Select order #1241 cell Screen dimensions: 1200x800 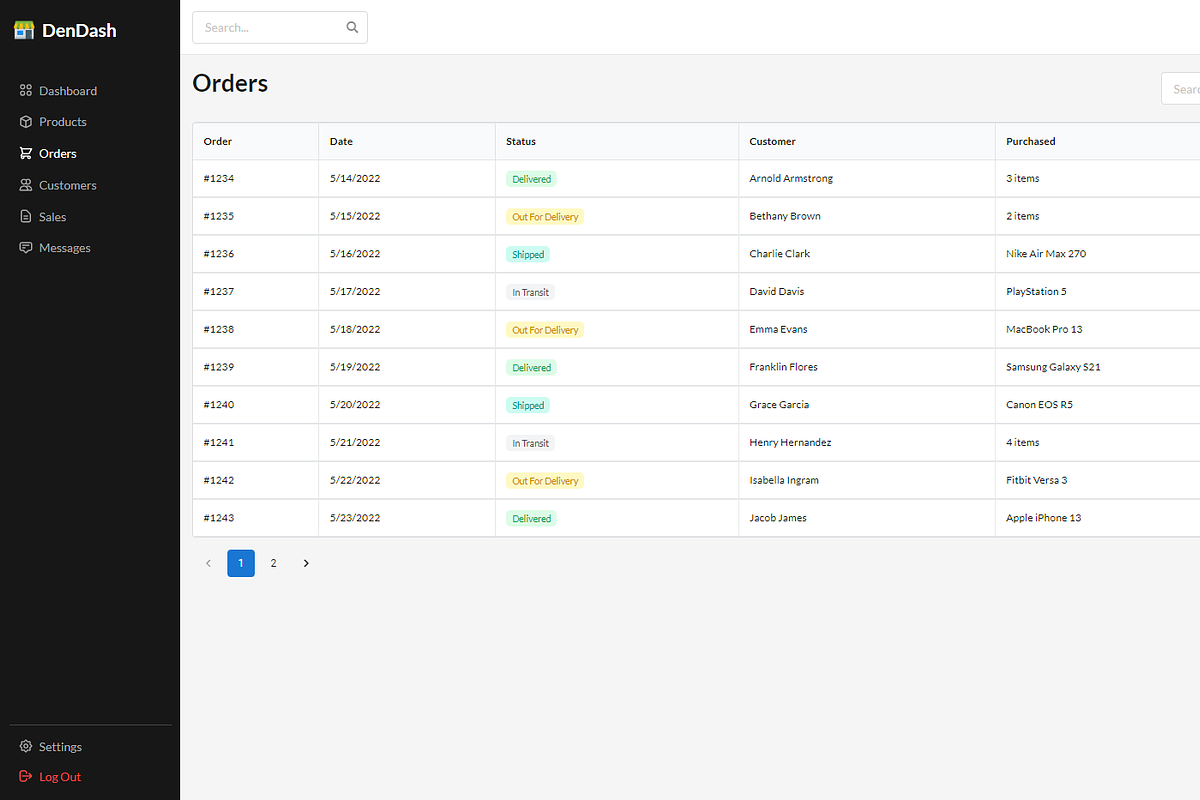(x=256, y=442)
